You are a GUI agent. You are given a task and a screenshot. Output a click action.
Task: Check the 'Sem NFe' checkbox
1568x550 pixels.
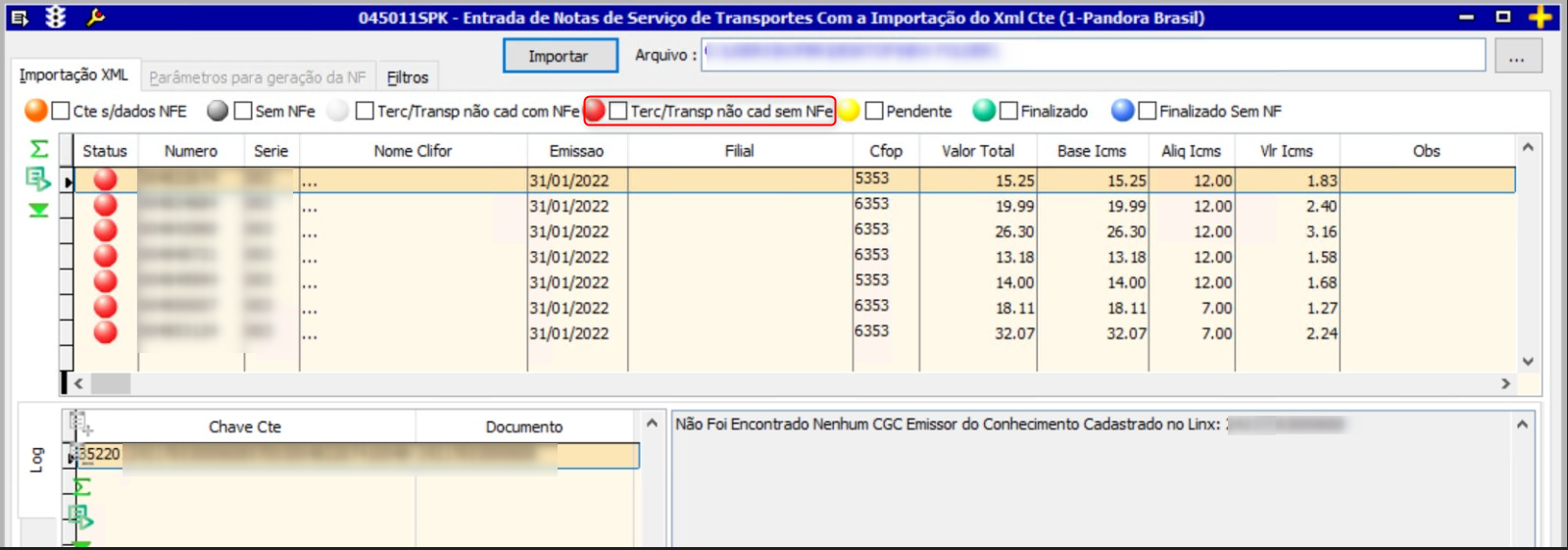pyautogui.click(x=243, y=111)
